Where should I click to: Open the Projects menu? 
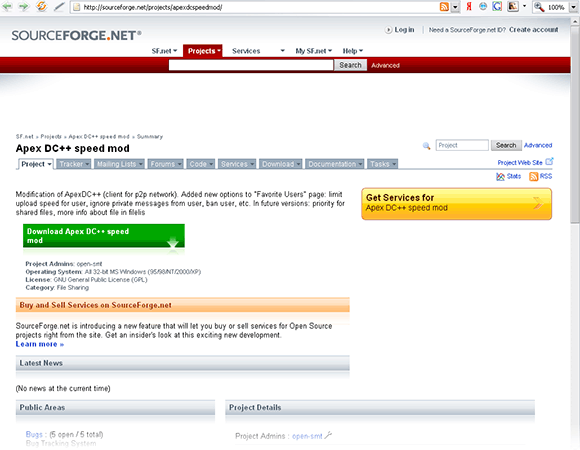[x=203, y=51]
